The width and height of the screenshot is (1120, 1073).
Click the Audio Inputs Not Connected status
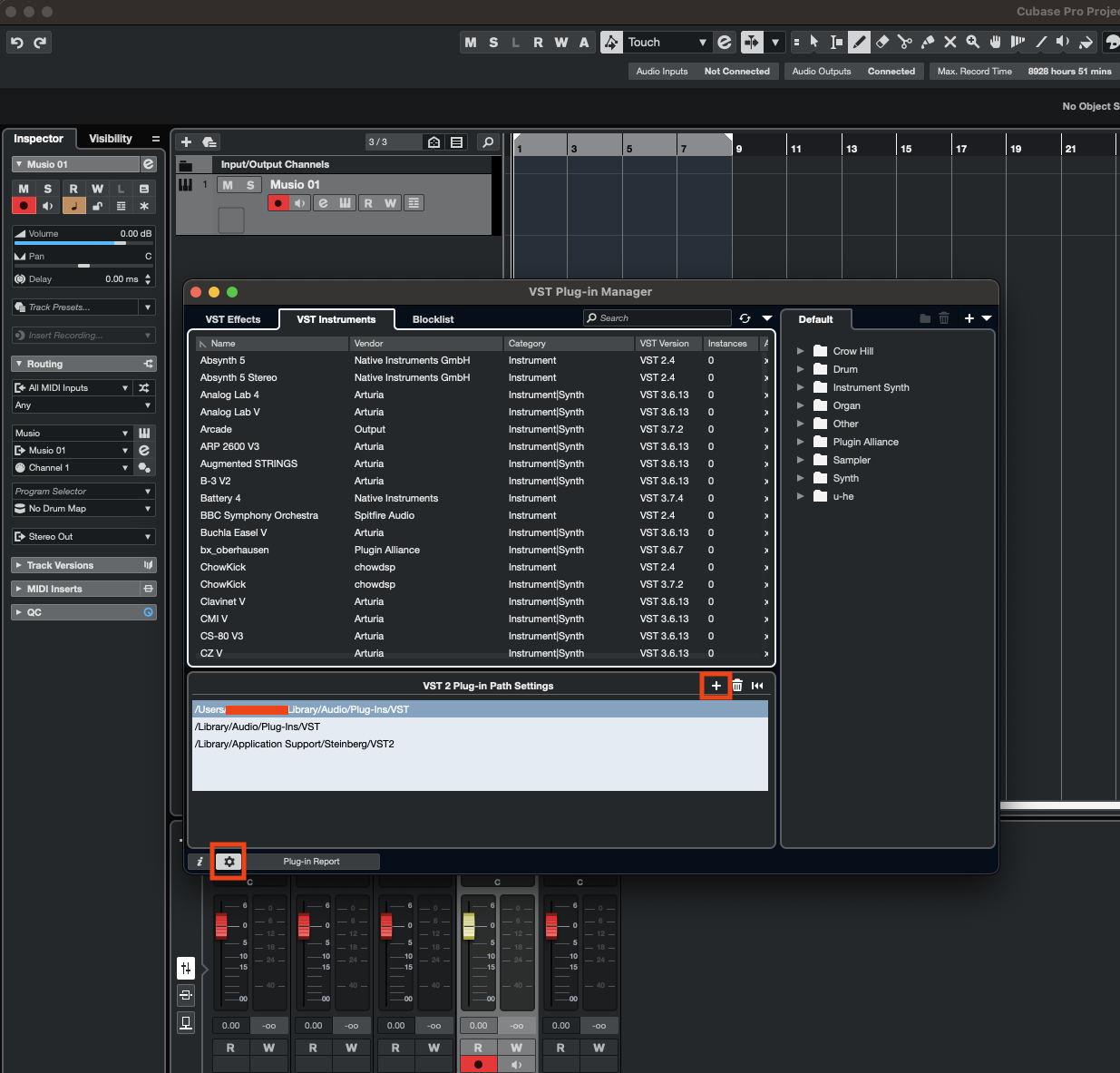(703, 72)
